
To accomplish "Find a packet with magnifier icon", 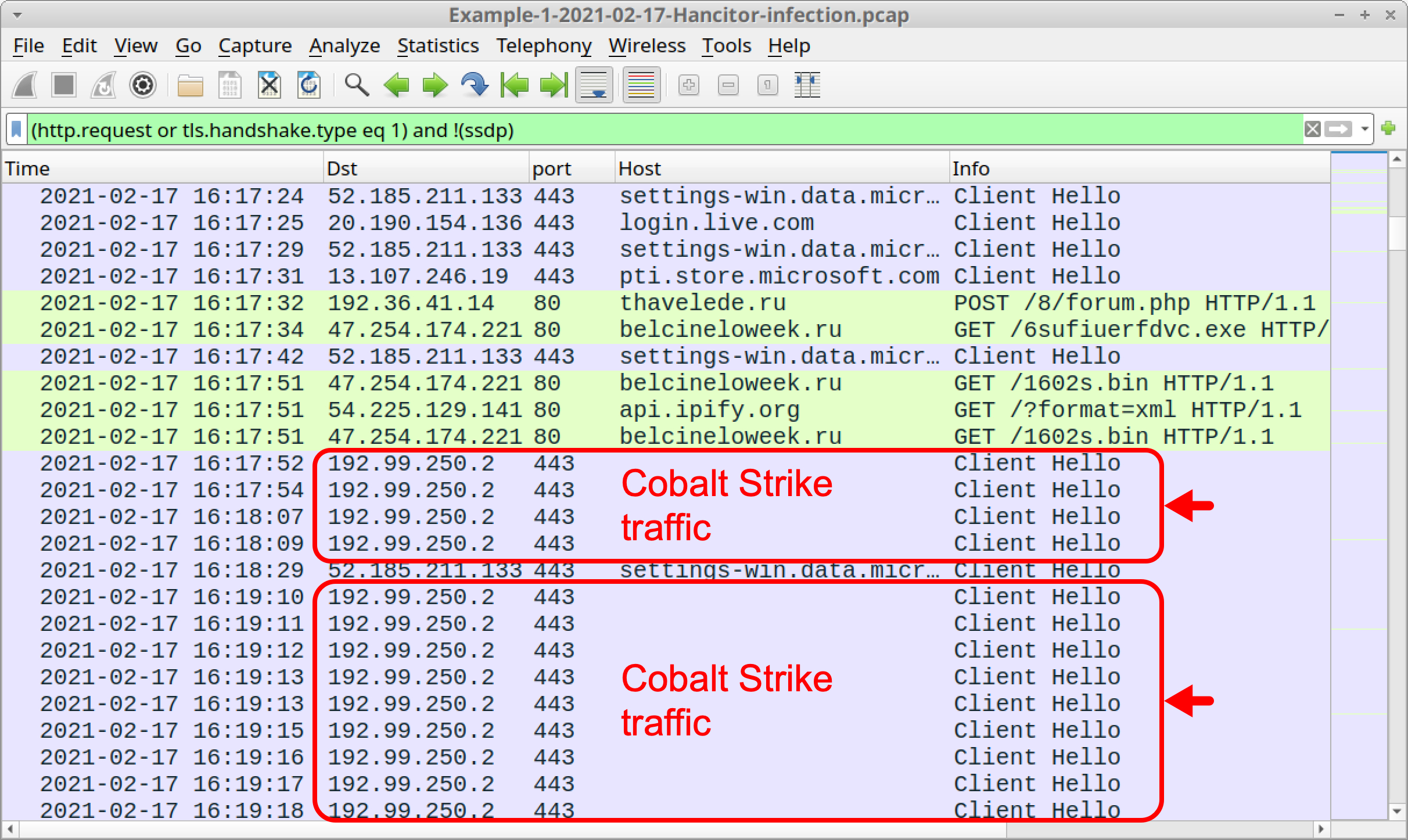I will click(x=357, y=85).
